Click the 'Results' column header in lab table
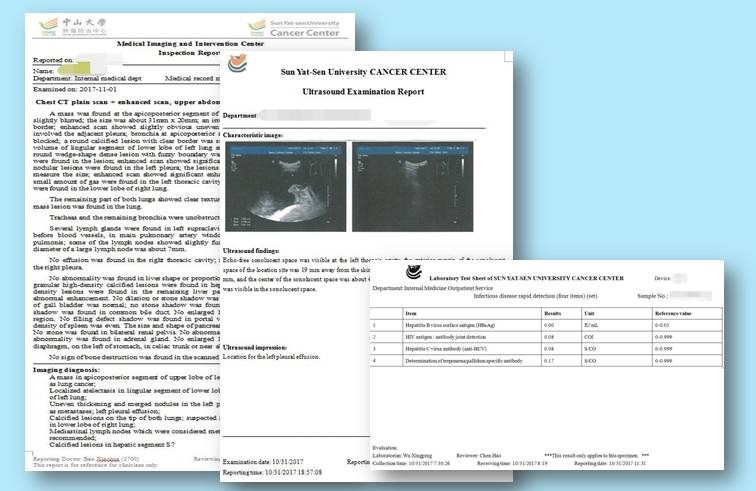Image resolution: width=756 pixels, height=491 pixels. click(552, 314)
